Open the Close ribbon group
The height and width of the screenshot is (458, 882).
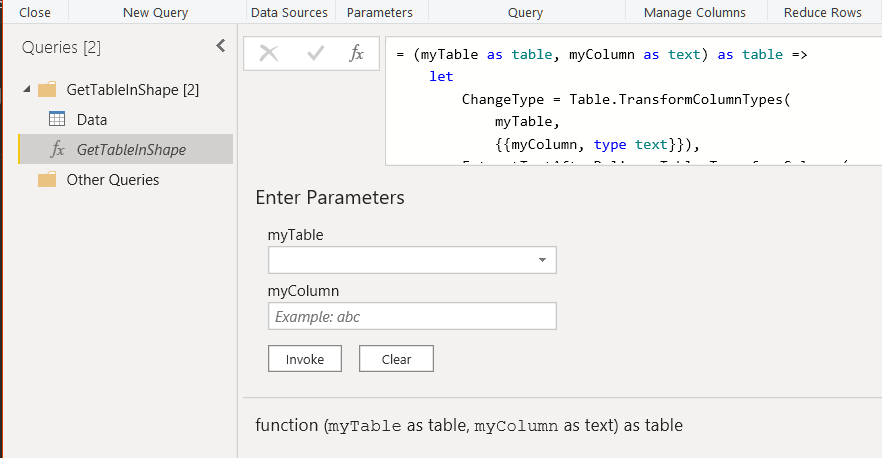pos(35,12)
